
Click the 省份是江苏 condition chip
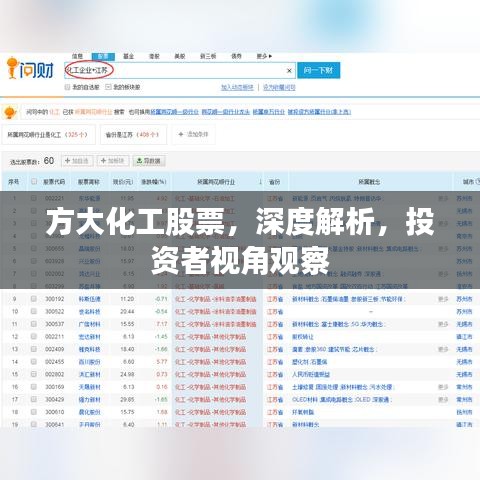133,134
